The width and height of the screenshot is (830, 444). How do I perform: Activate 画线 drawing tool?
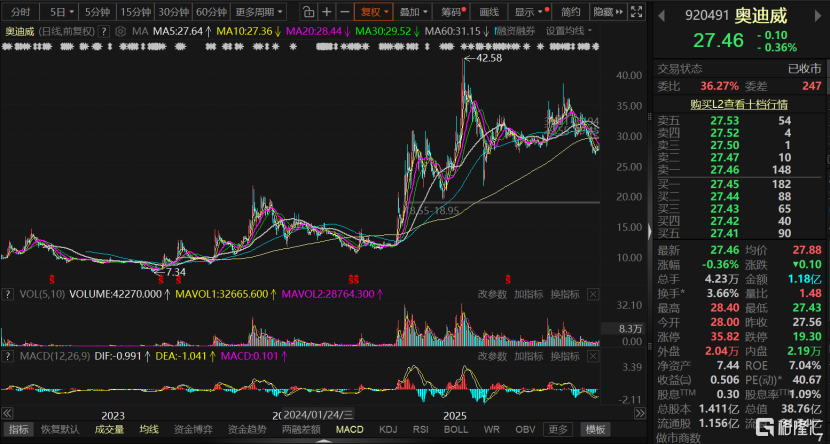(489, 12)
